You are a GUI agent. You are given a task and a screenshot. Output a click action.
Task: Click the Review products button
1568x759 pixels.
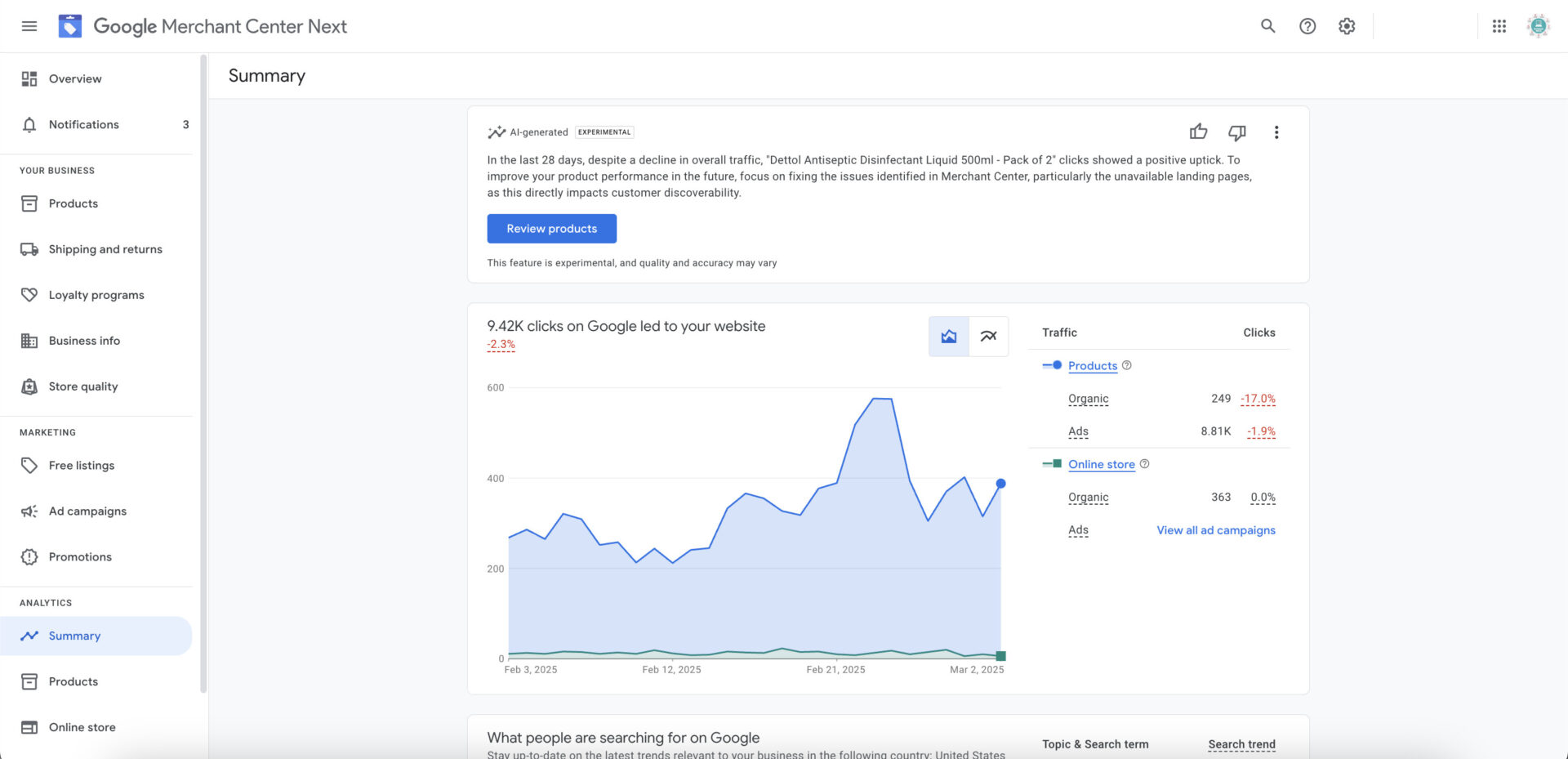pos(552,229)
